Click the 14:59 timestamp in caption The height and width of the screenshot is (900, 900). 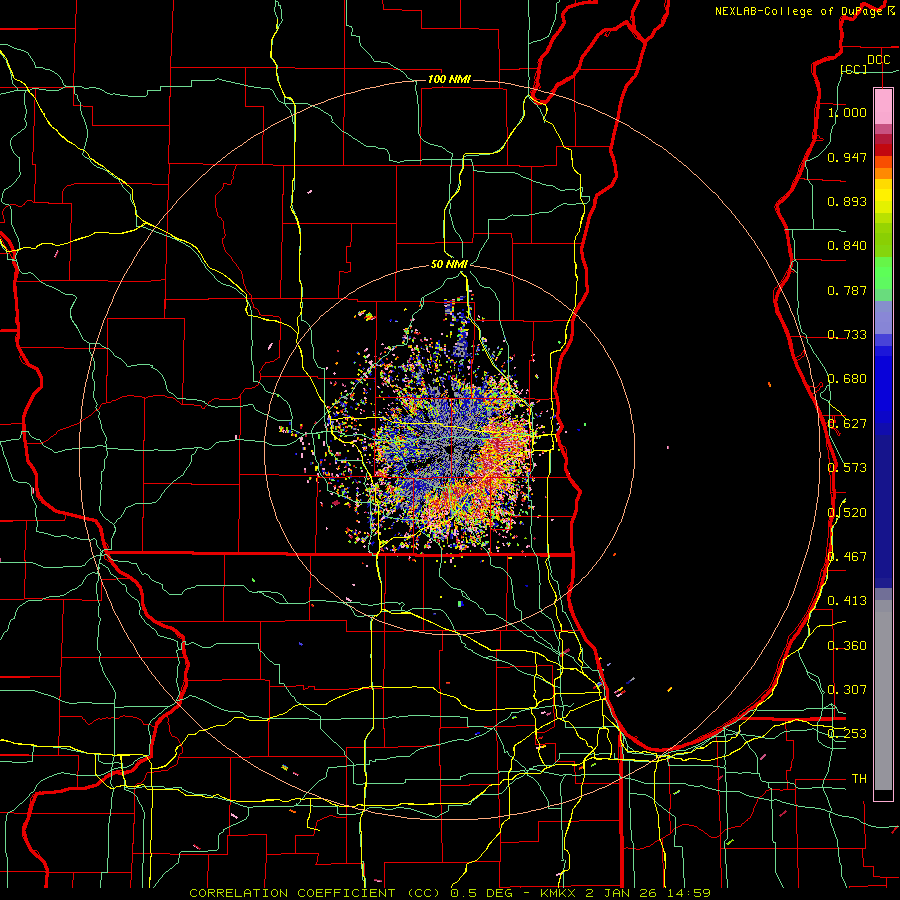click(x=687, y=893)
